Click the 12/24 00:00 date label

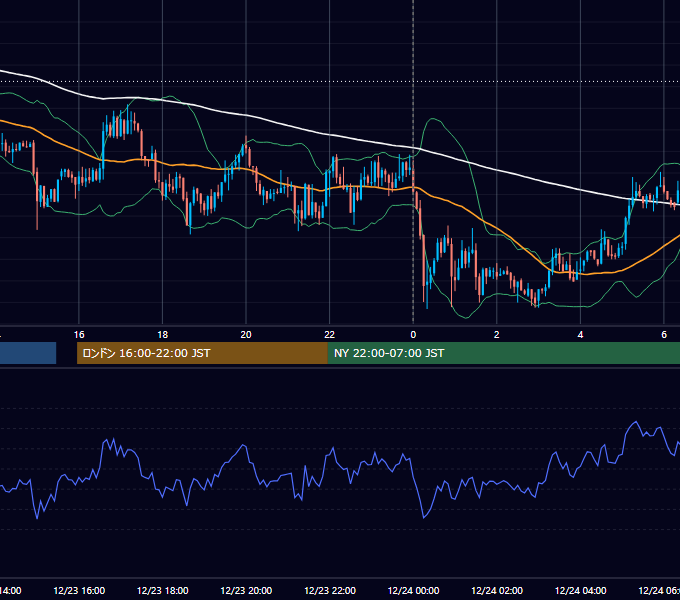[413, 590]
